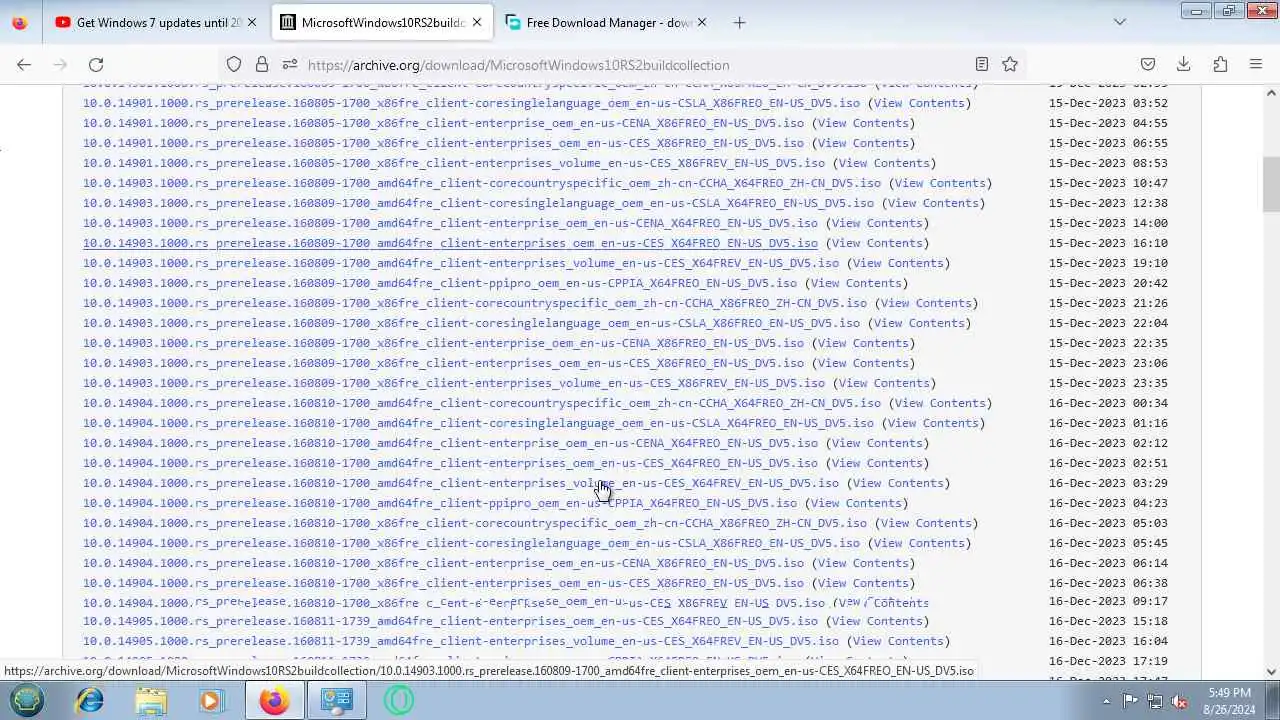Toggle reader view
1280x720 pixels.
click(x=982, y=64)
